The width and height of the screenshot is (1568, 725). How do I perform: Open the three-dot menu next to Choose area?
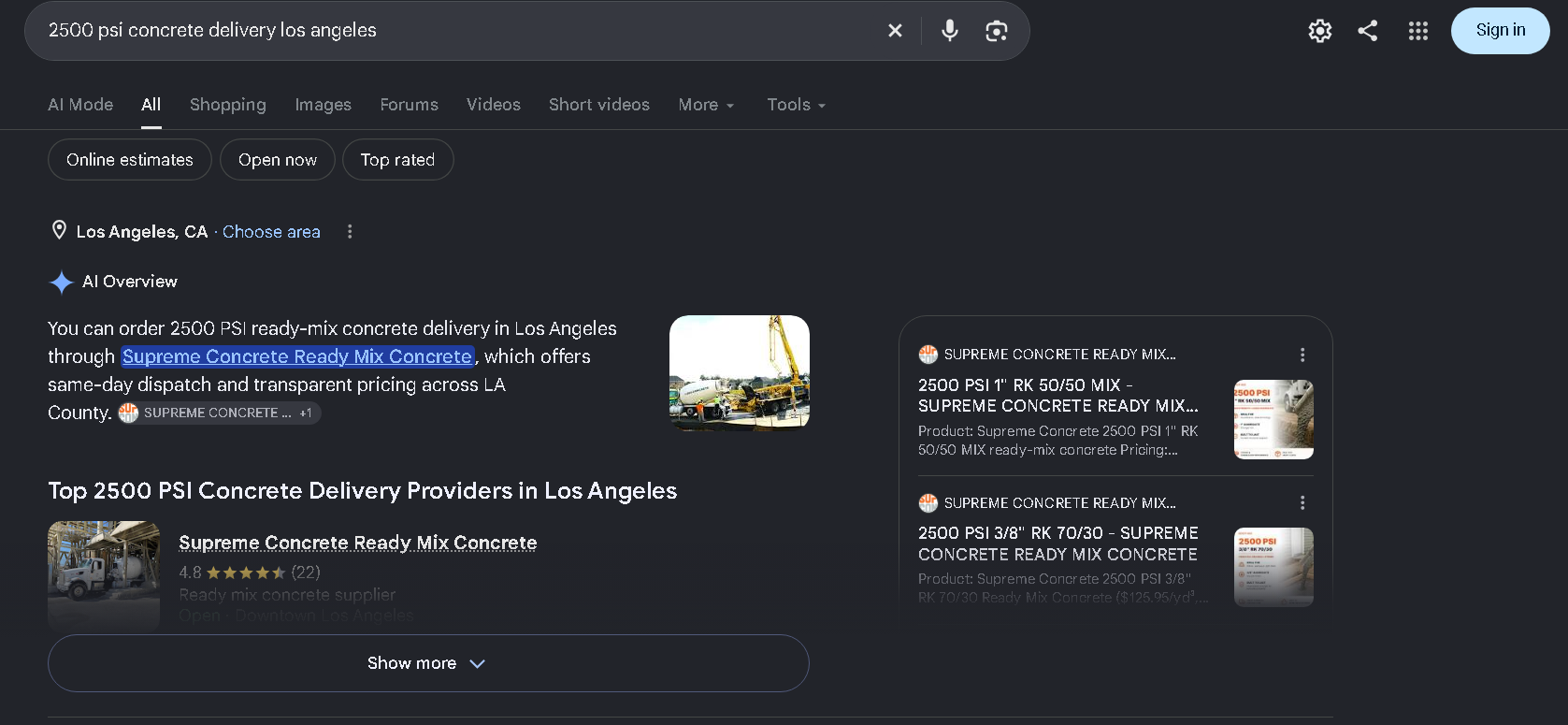(x=350, y=231)
